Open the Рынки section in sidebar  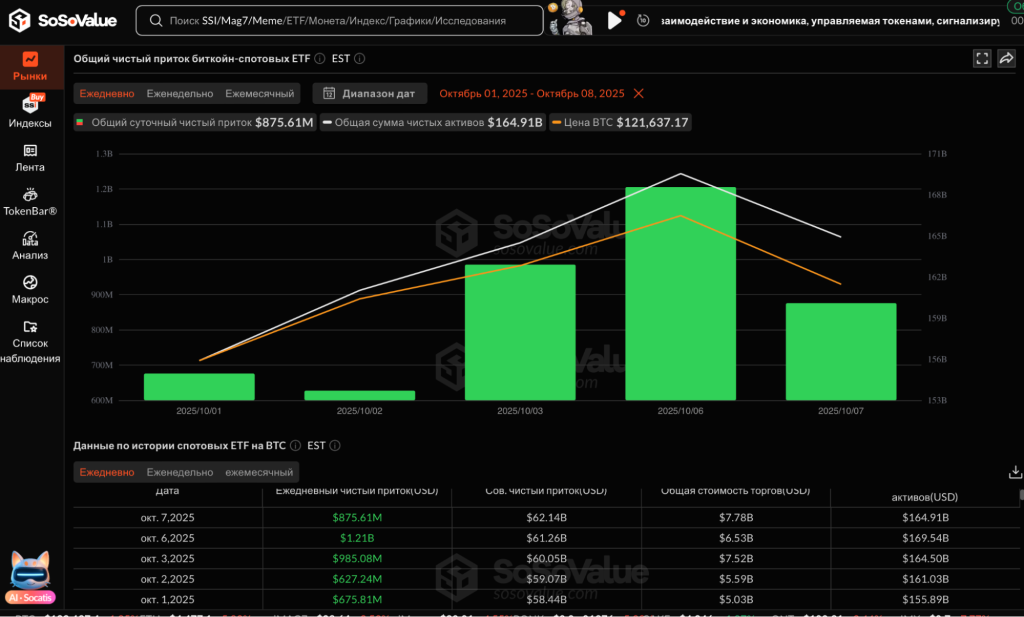pyautogui.click(x=30, y=66)
